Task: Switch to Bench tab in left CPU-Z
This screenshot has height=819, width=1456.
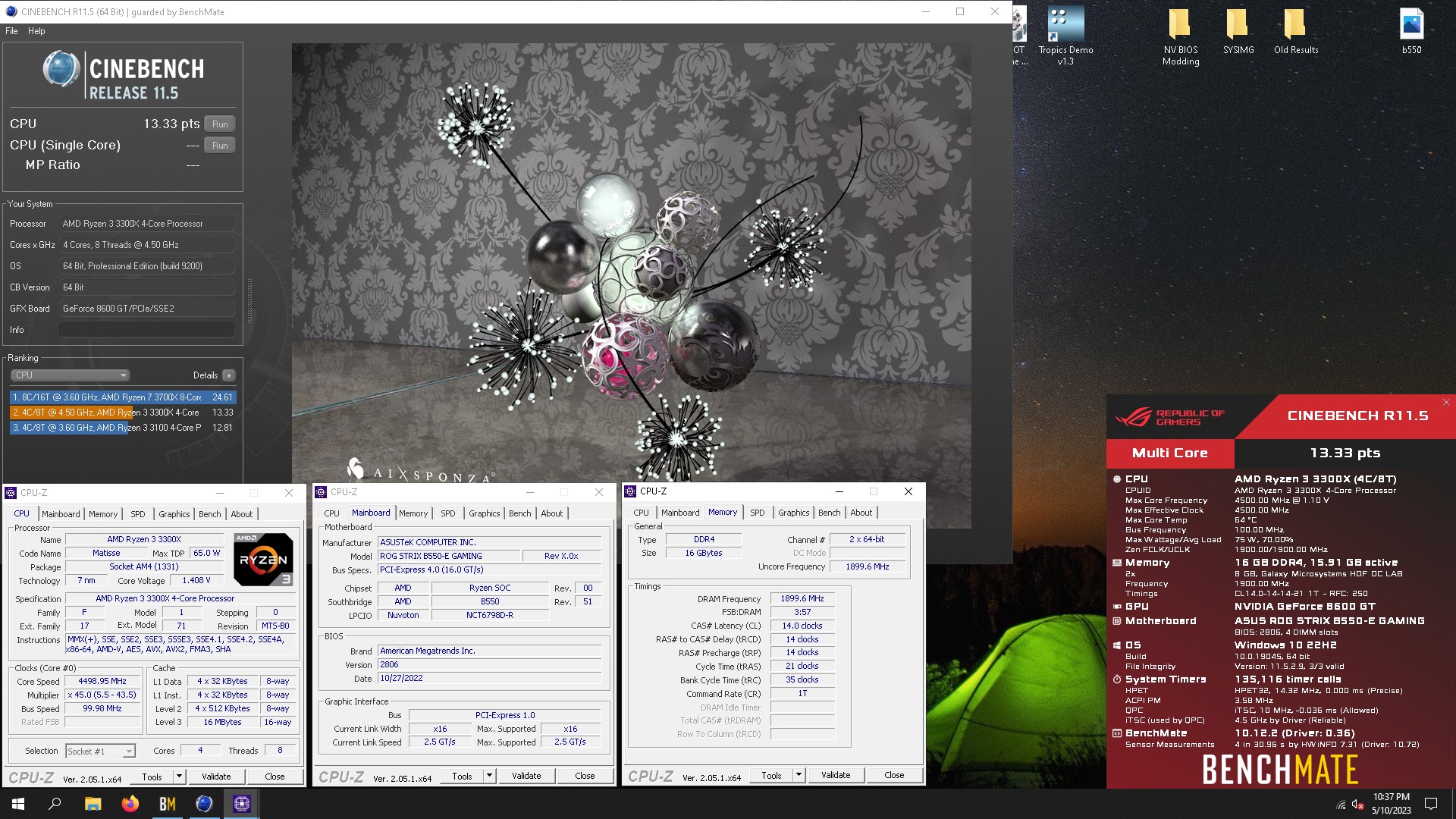Action: (x=210, y=514)
